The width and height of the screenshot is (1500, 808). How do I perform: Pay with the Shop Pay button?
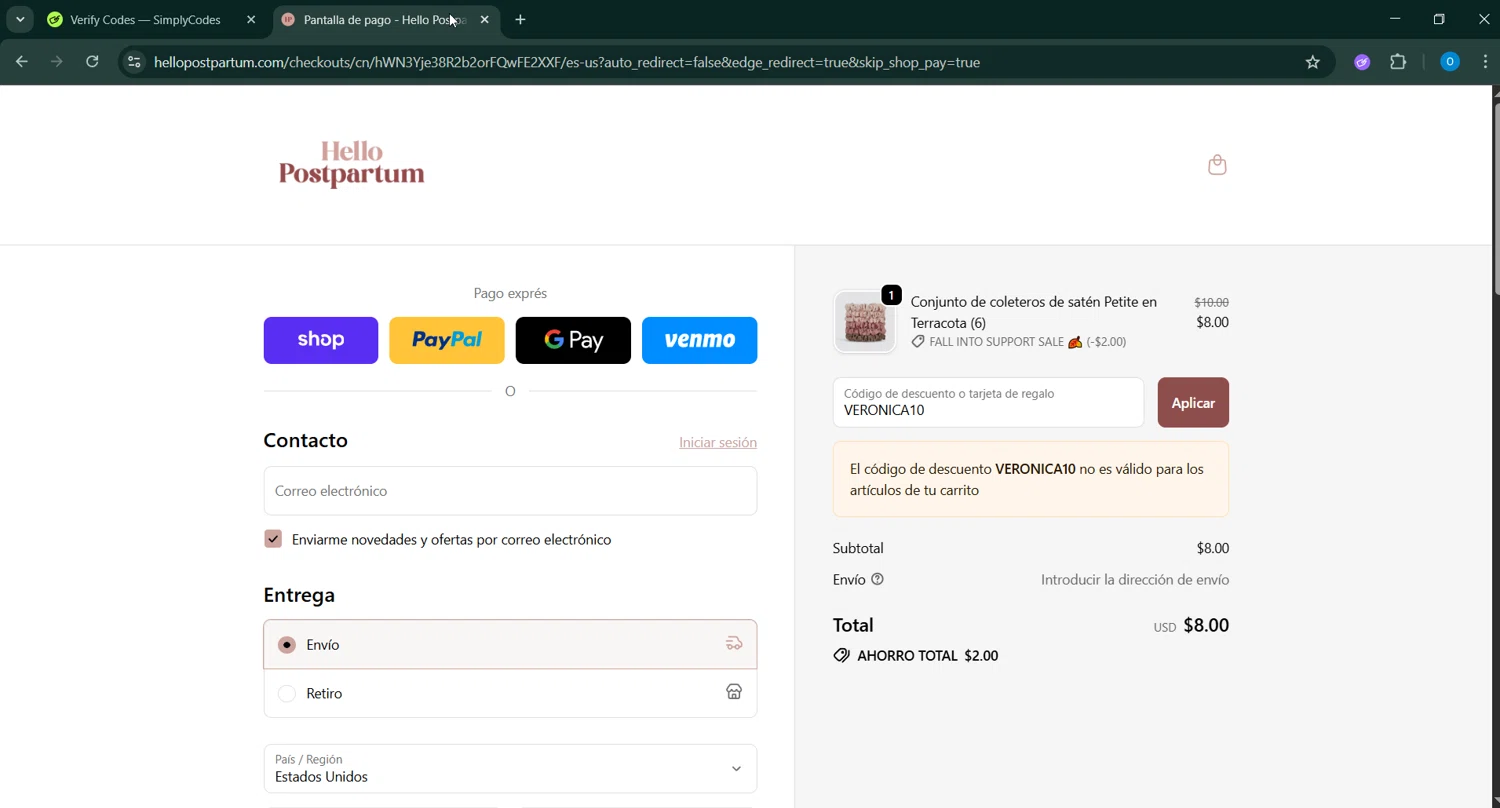click(321, 340)
